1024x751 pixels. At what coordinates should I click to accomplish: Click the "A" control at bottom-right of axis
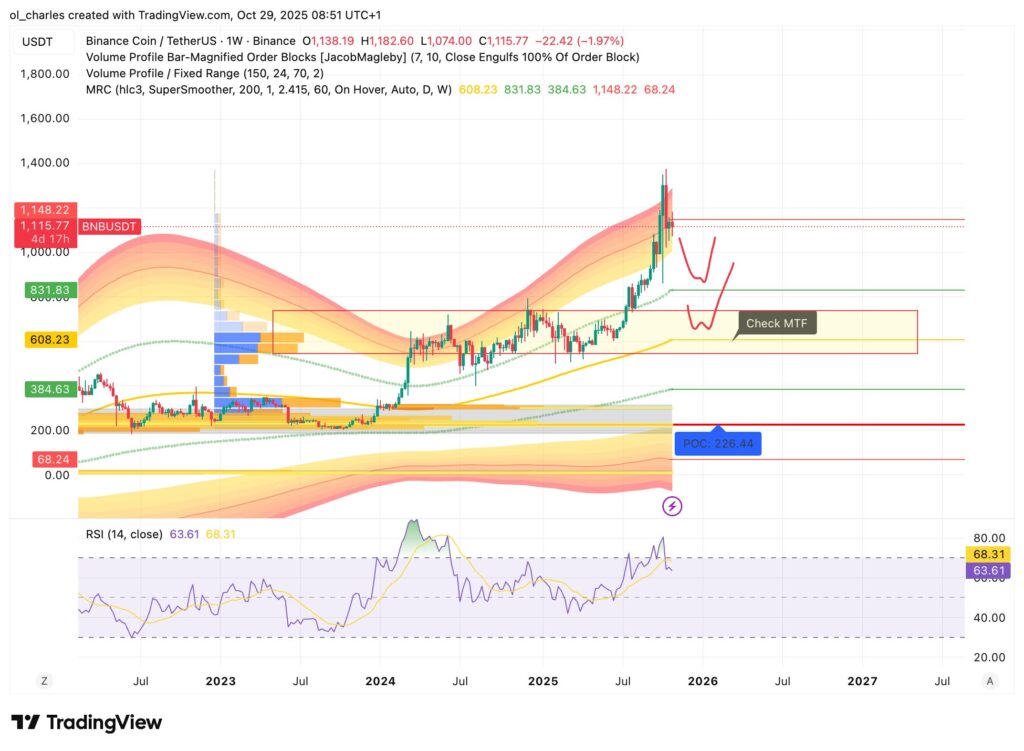coord(989,680)
